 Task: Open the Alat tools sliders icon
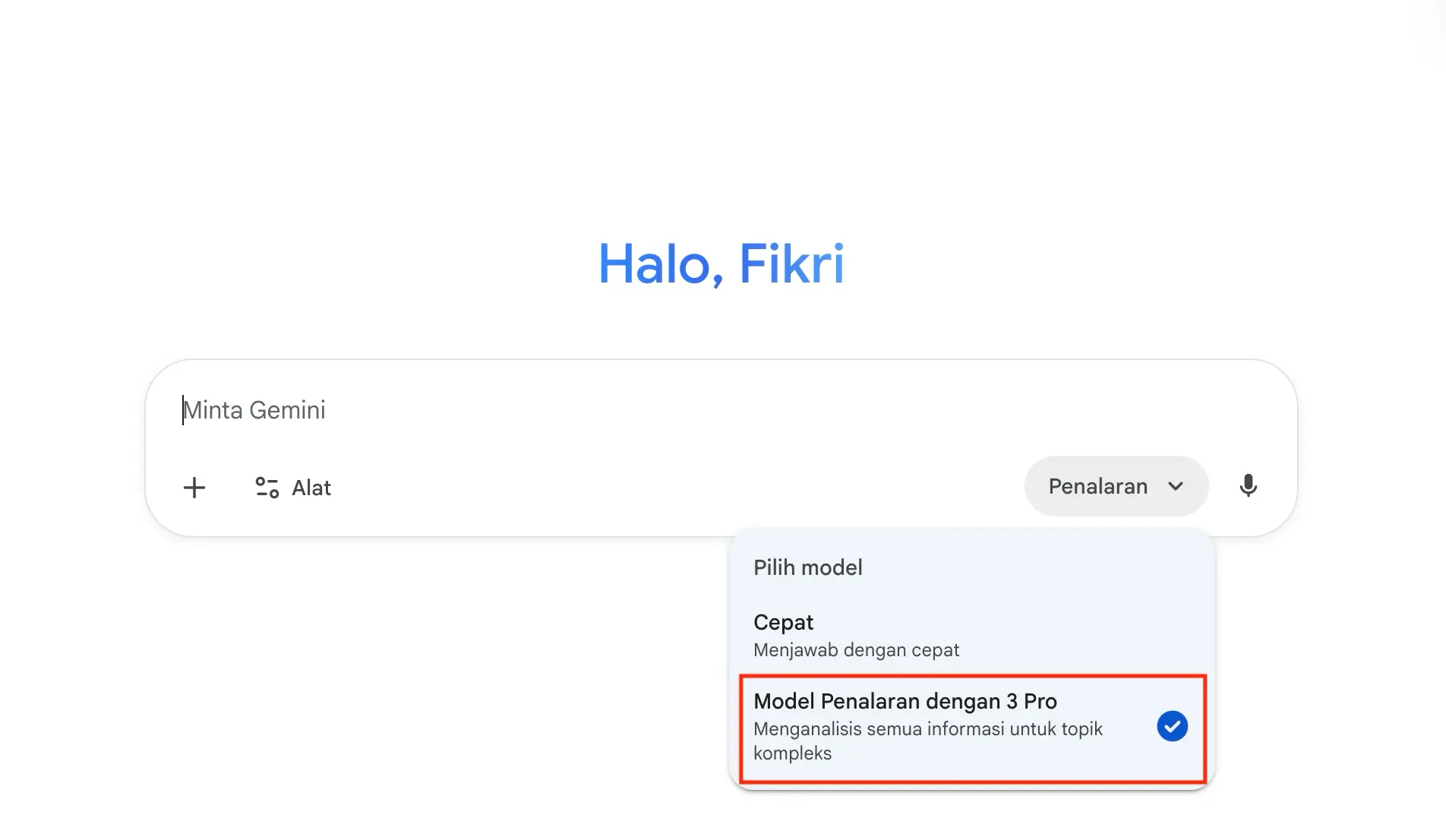point(267,488)
